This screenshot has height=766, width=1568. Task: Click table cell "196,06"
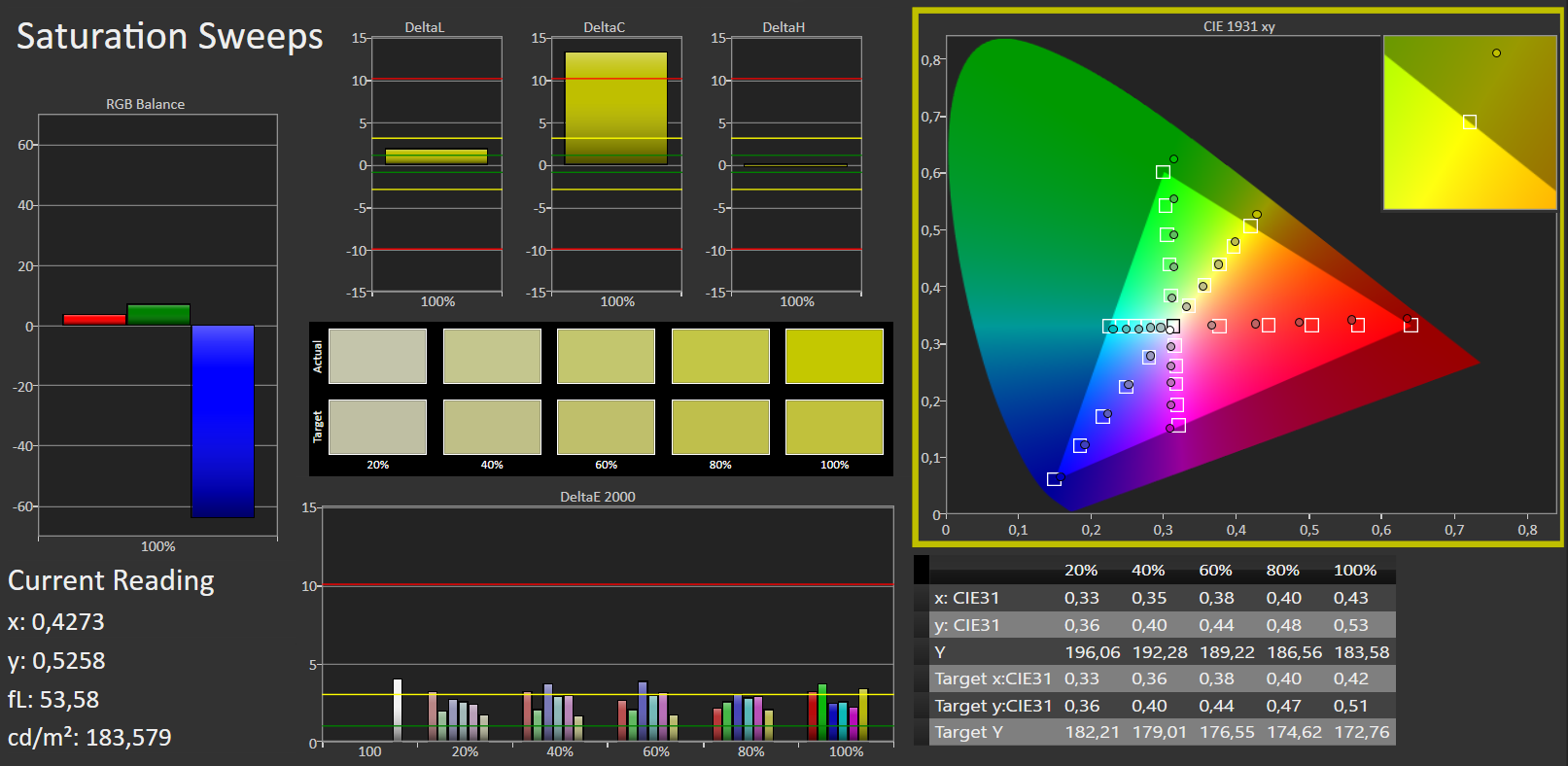(x=1093, y=652)
